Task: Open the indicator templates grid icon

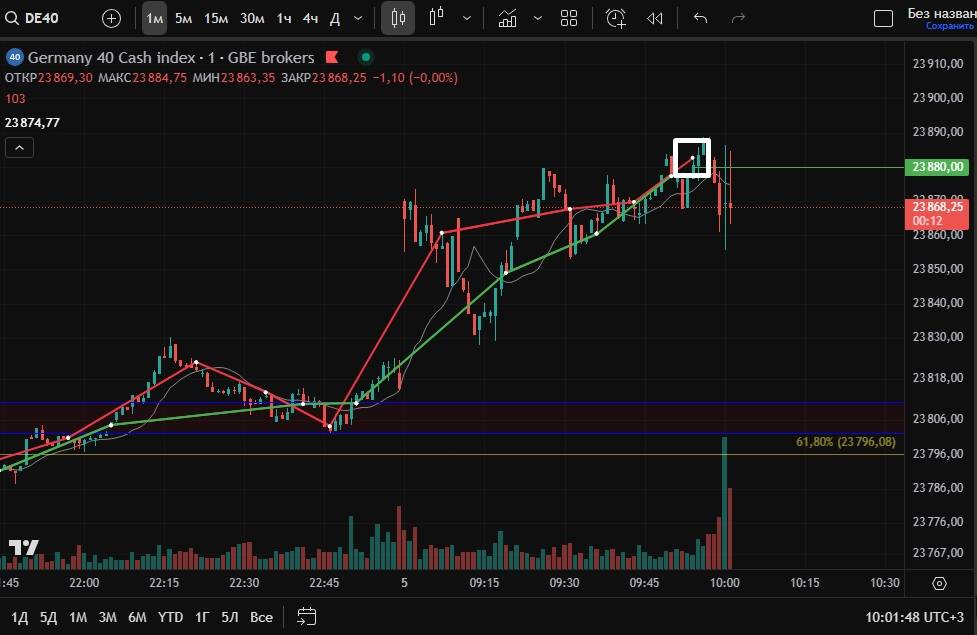Action: click(569, 18)
